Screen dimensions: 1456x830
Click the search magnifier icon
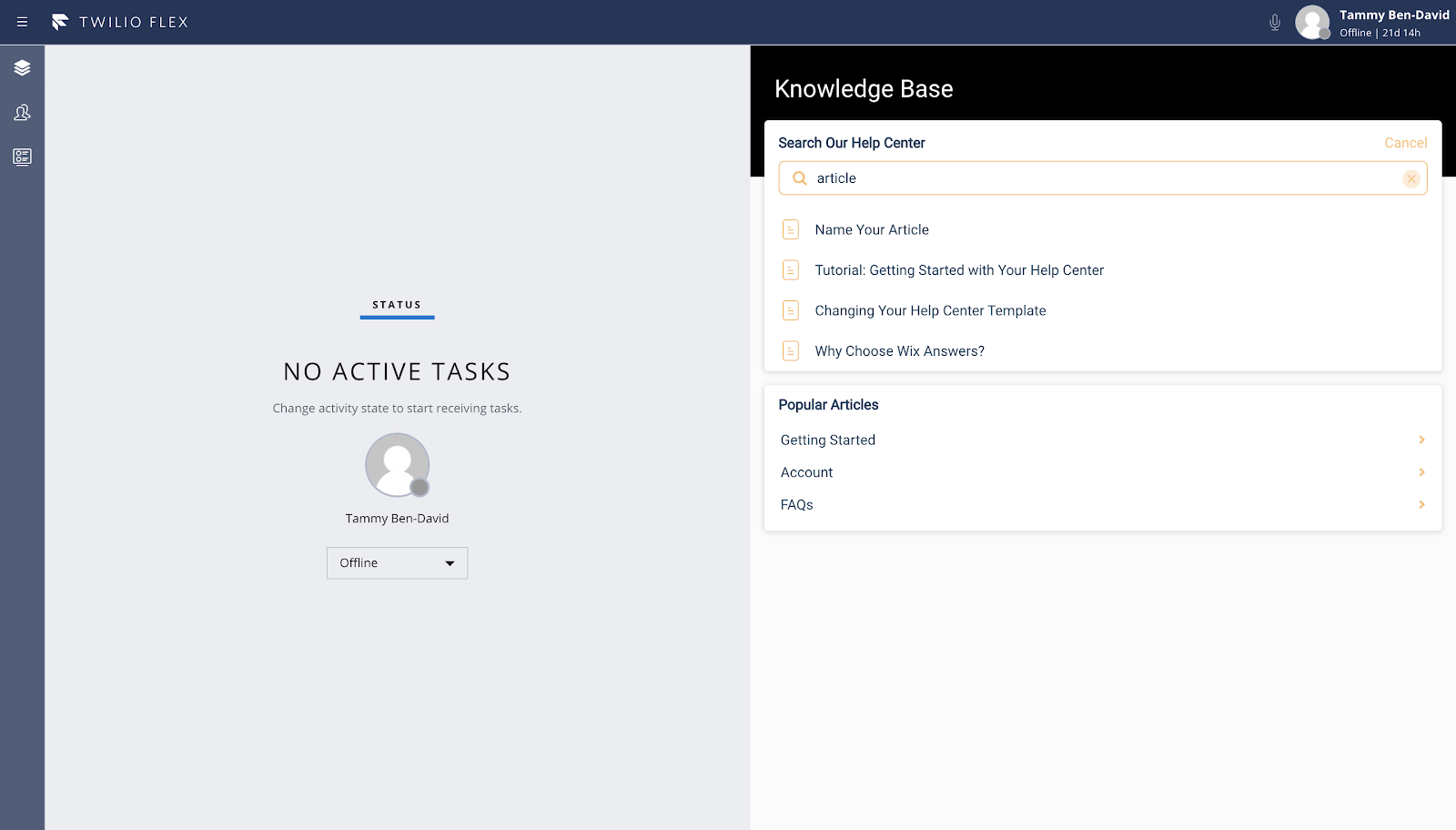pyautogui.click(x=799, y=178)
